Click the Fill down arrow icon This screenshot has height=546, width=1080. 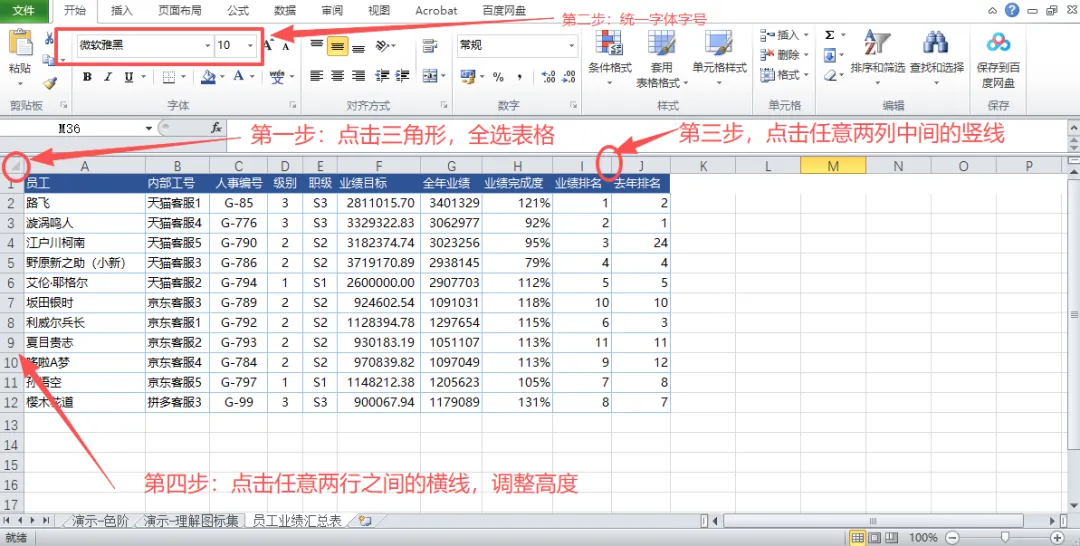pyautogui.click(x=830, y=55)
